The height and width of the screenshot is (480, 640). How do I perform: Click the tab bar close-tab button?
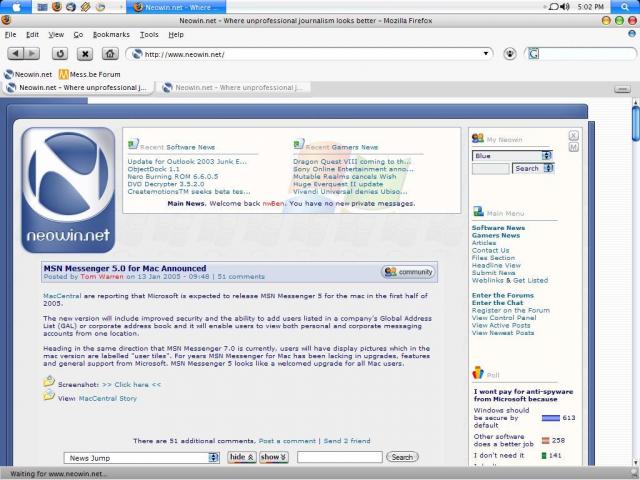click(x=622, y=89)
